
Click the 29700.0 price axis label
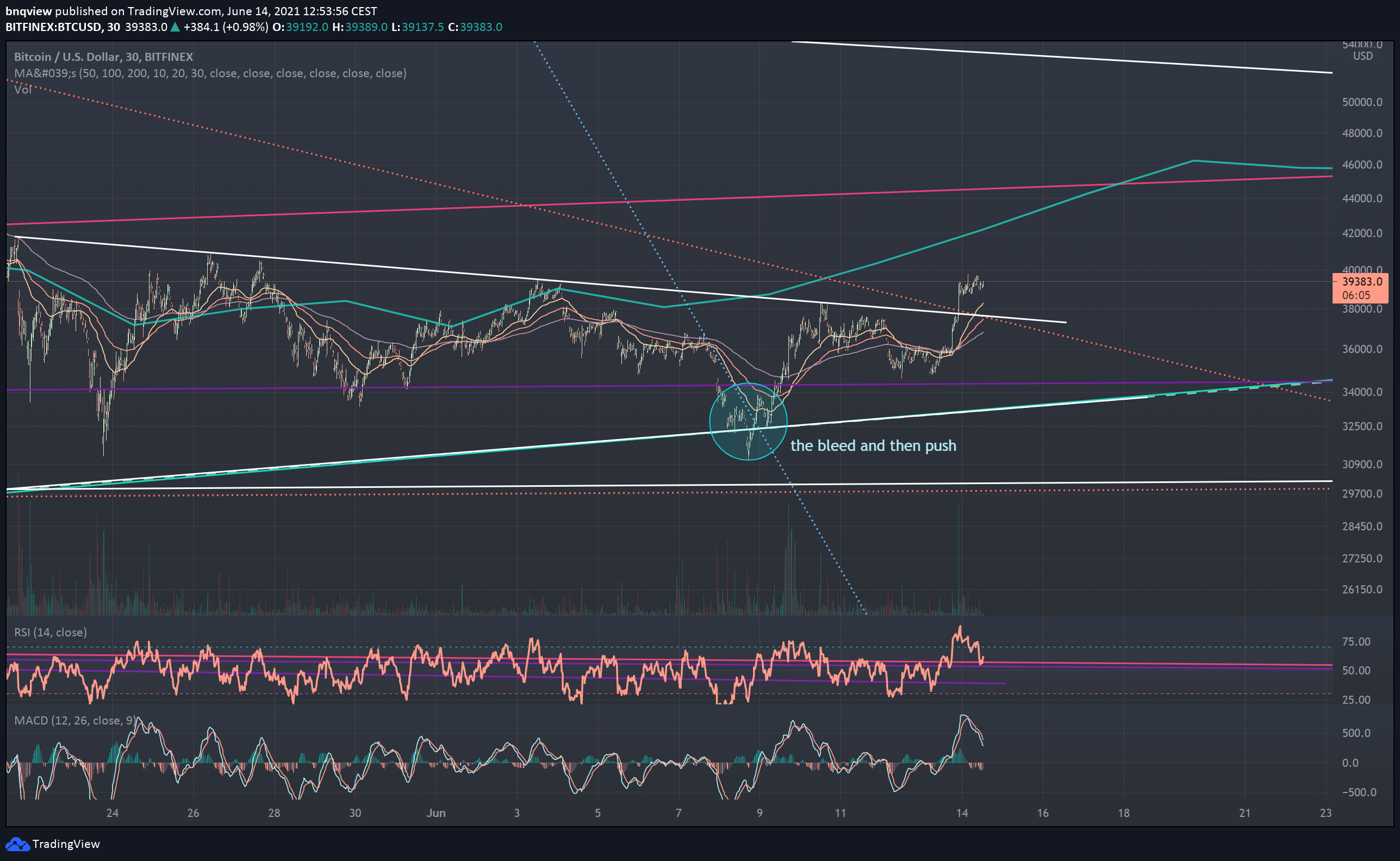1362,494
